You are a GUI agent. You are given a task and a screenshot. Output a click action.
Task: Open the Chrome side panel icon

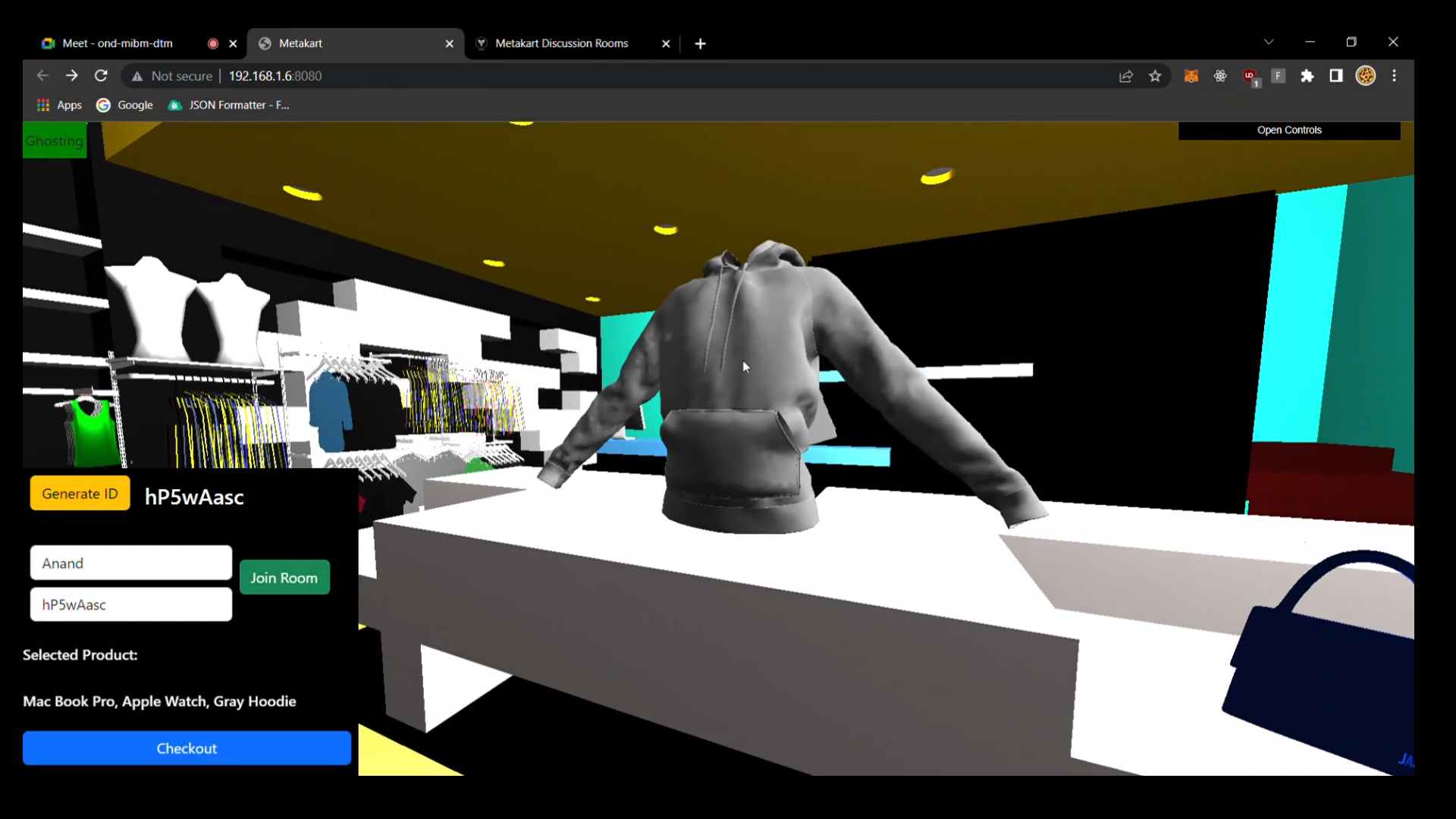click(1336, 76)
